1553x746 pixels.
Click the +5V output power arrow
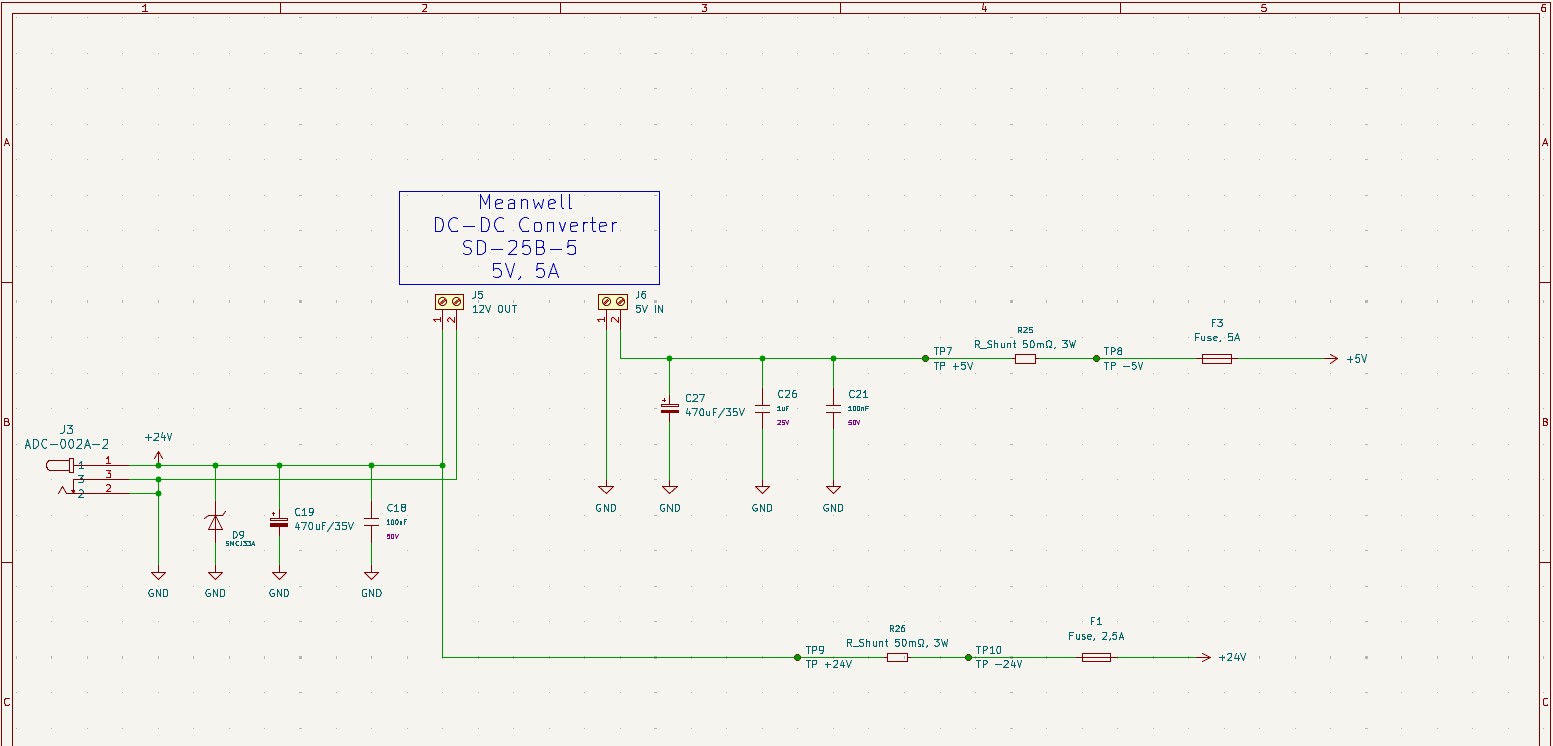[x=1331, y=359]
